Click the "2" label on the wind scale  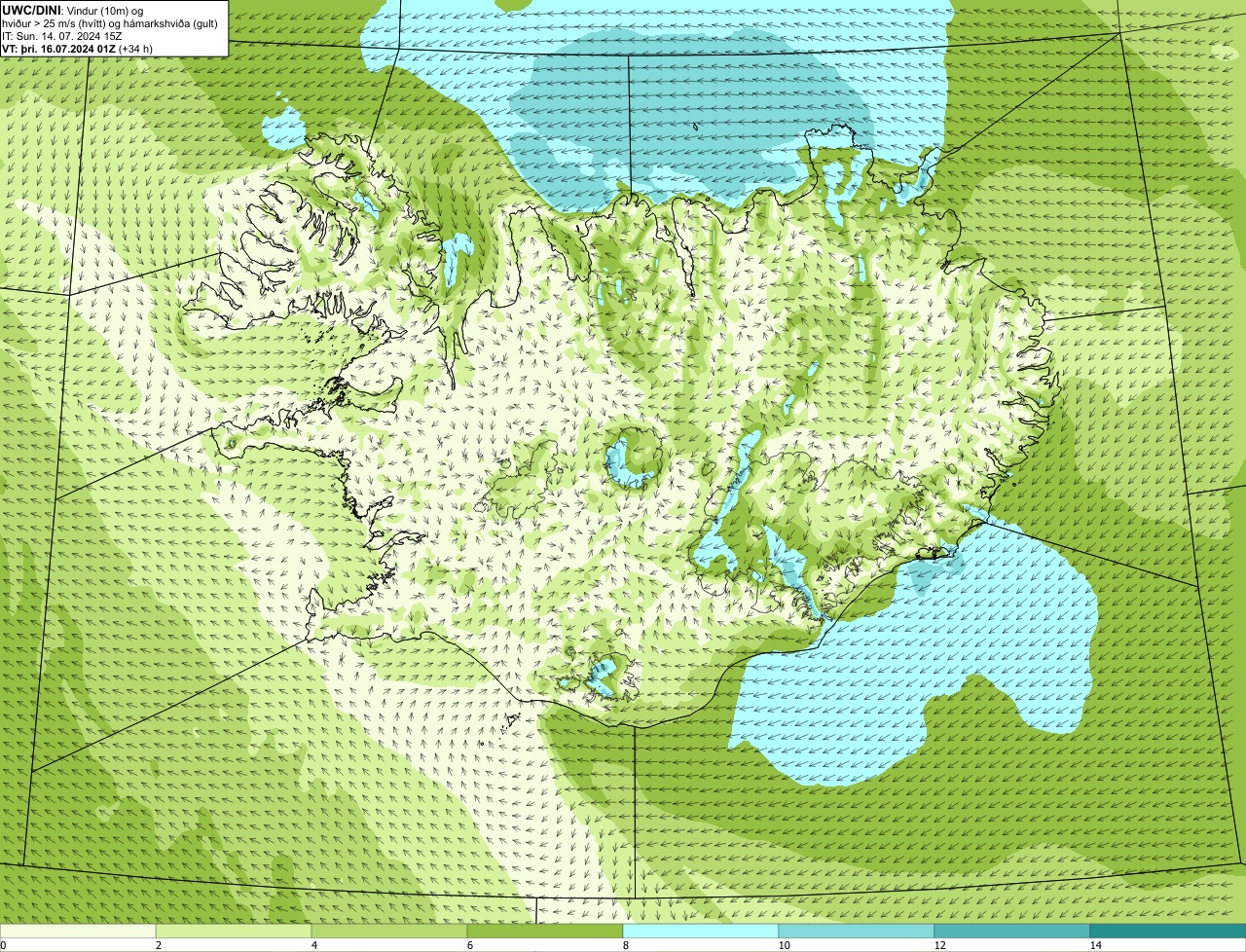click(x=159, y=945)
